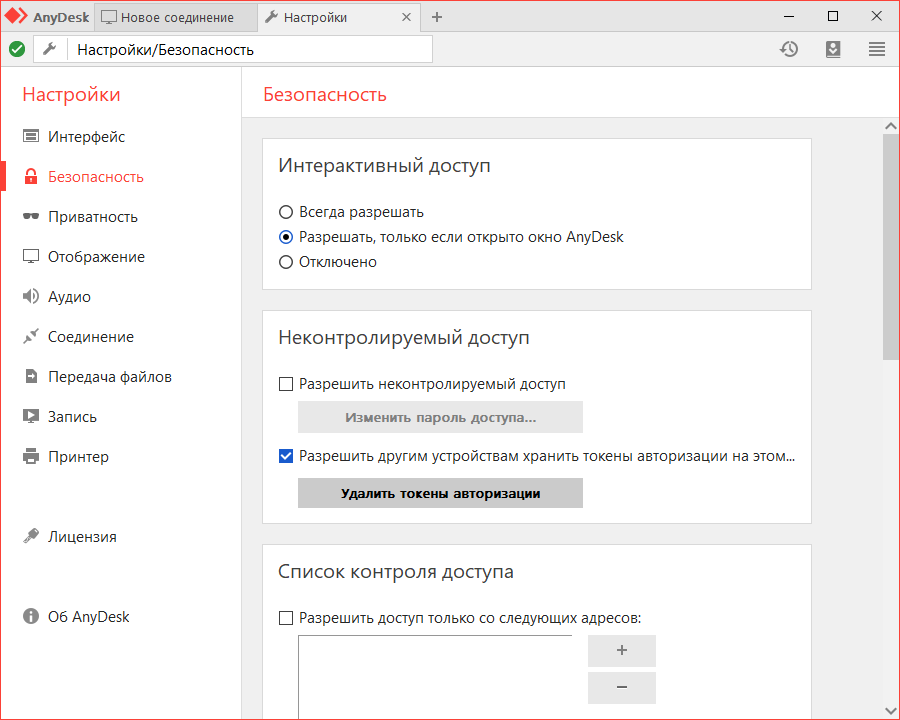Viewport: 900px width, 720px height.
Task: Open Запись settings section
Action: (72, 417)
